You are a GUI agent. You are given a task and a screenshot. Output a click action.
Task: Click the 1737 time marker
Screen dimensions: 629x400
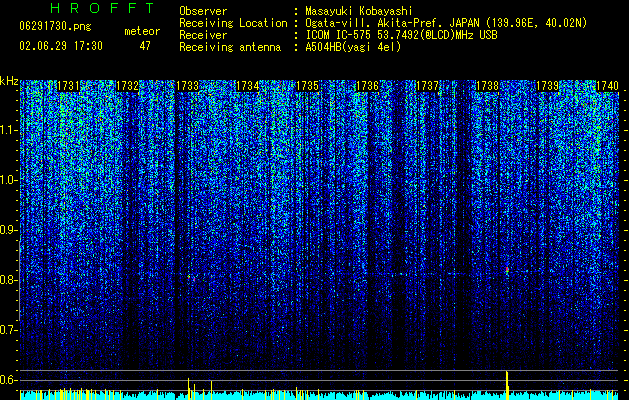tap(428, 86)
